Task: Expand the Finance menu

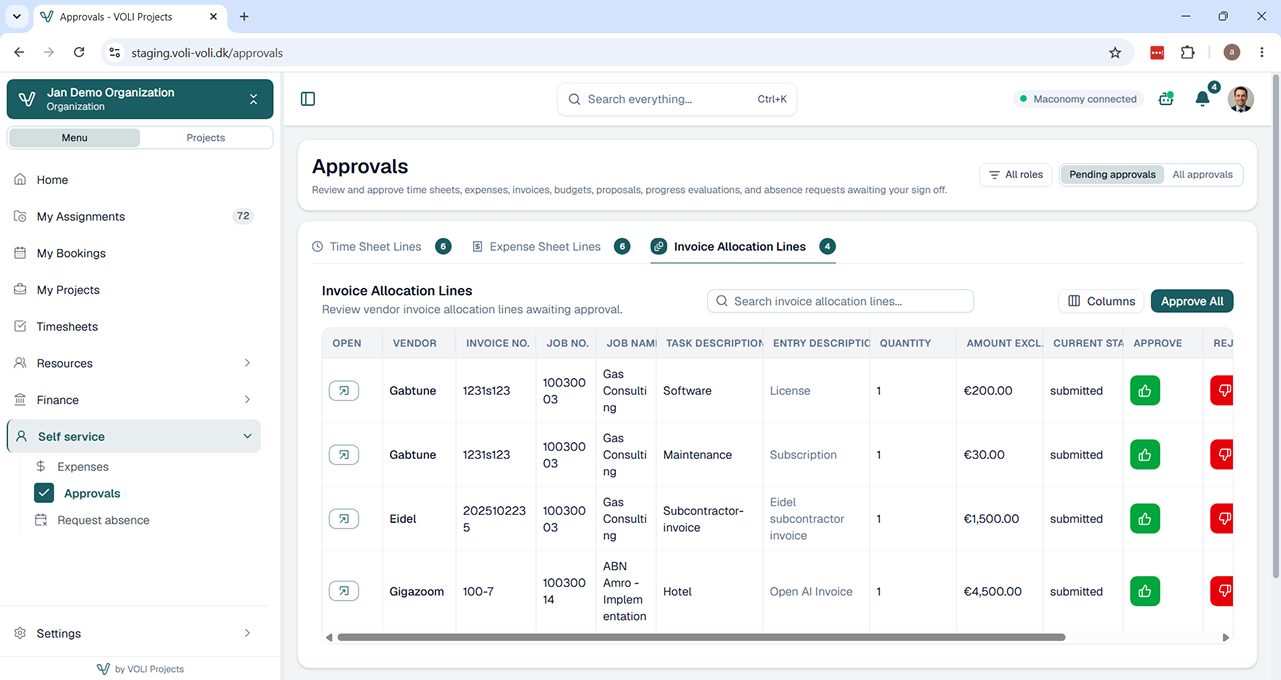Action: (x=134, y=400)
